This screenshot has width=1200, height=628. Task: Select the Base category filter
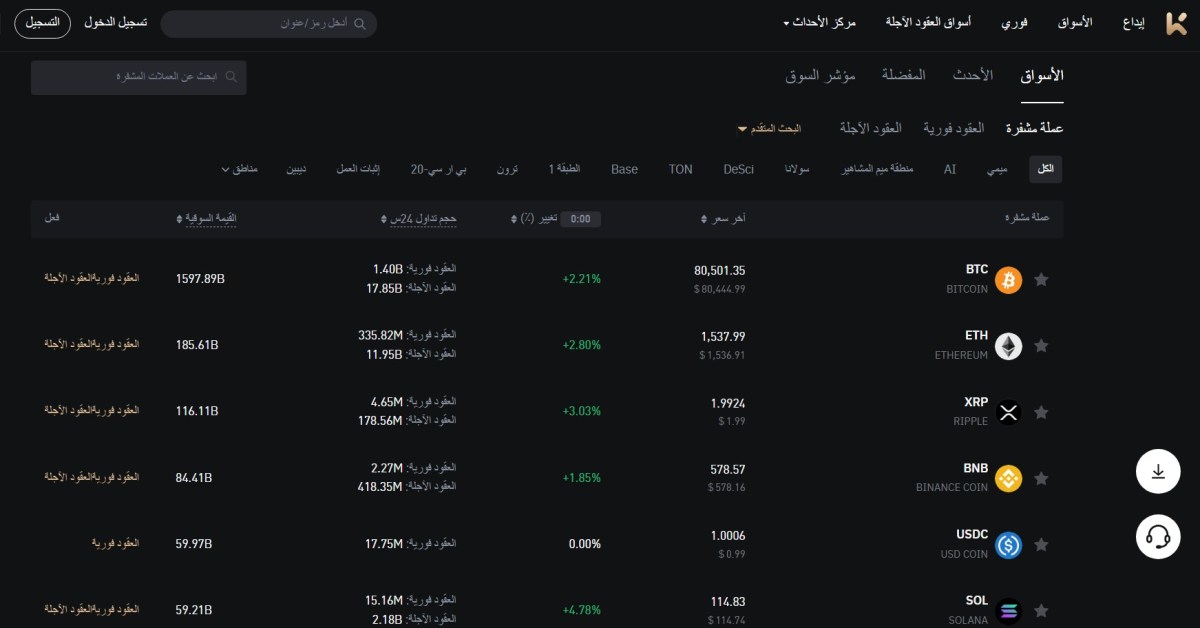(624, 169)
